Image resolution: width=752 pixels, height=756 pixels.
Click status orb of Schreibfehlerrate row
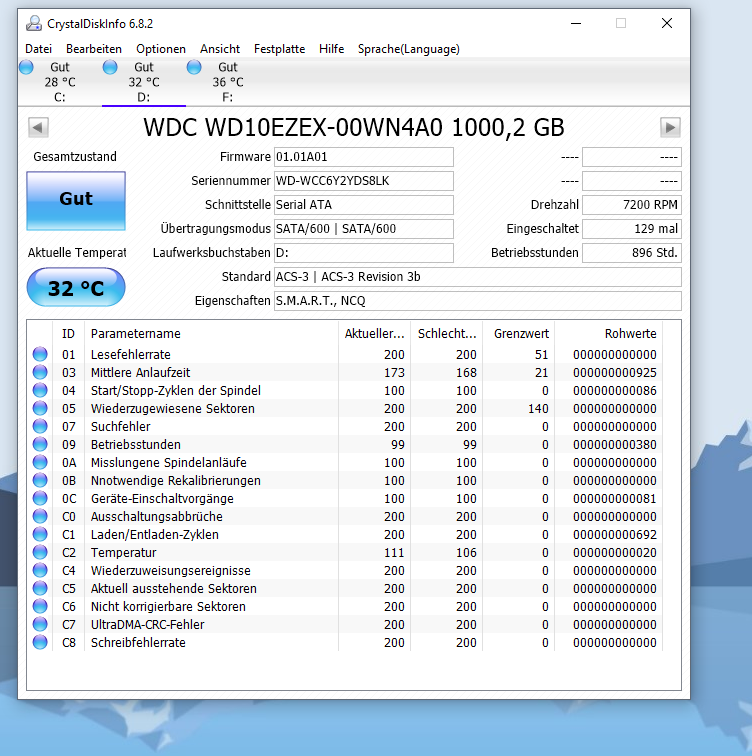pyautogui.click(x=40, y=642)
